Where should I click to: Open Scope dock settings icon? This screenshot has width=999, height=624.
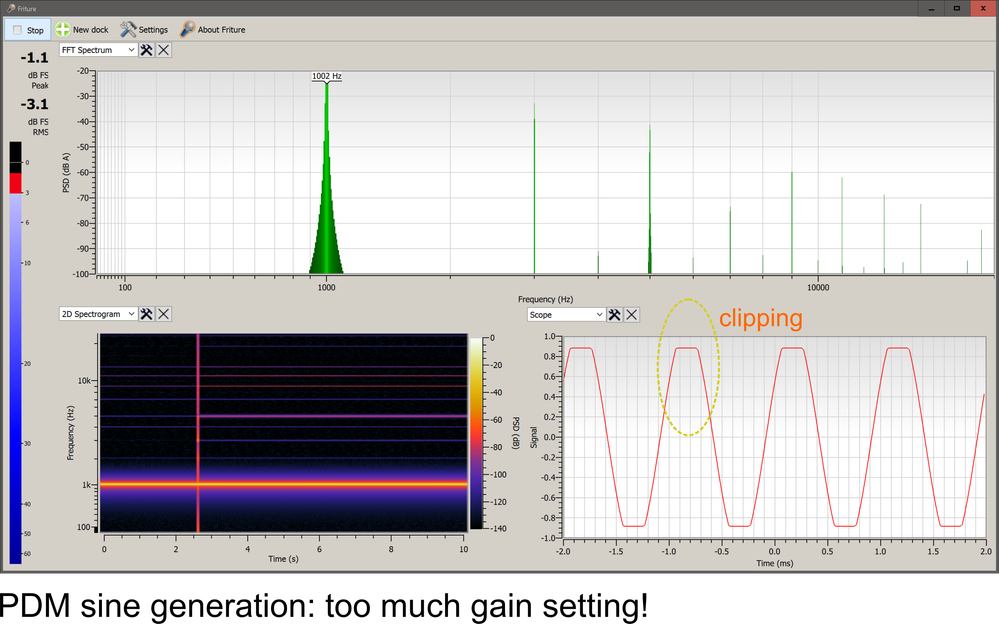(614, 314)
